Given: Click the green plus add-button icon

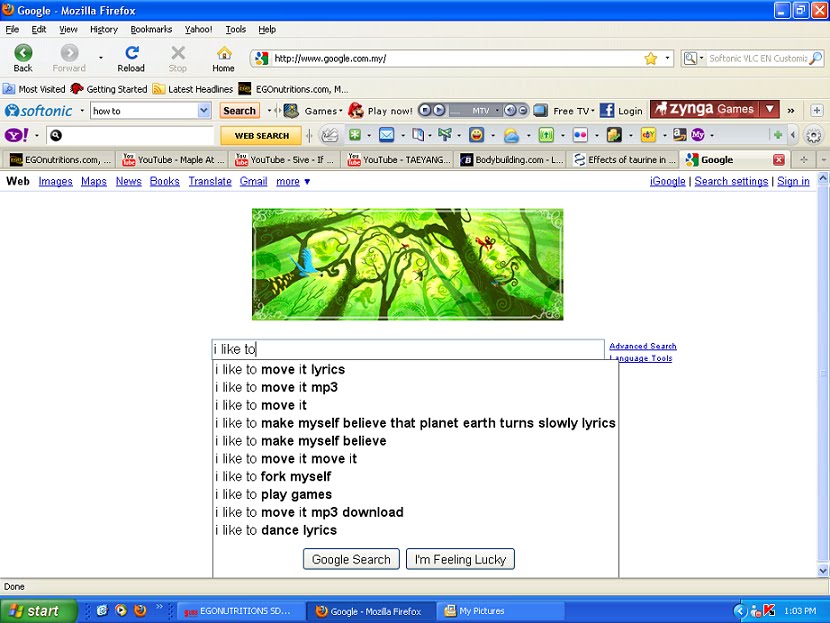Looking at the screenshot, I should click(x=778, y=136).
